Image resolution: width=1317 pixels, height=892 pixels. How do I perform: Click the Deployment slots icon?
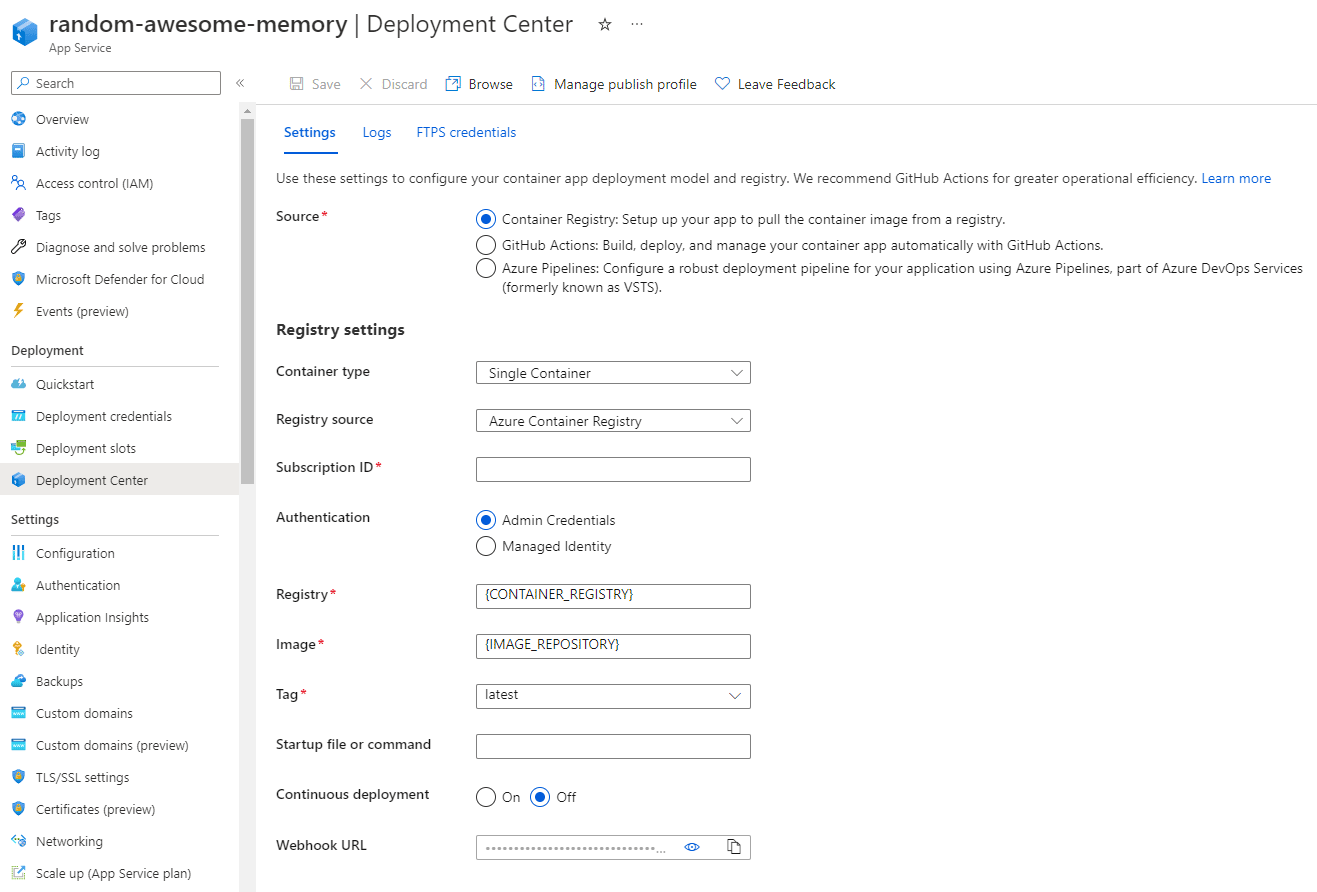pos(18,448)
